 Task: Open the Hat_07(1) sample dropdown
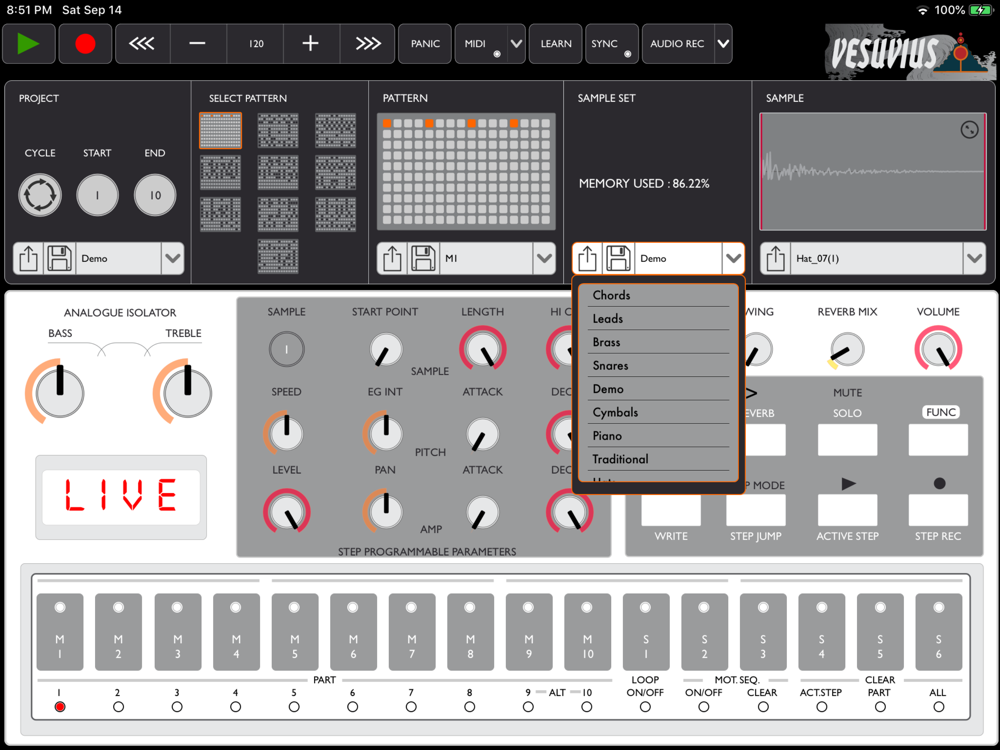tap(974, 258)
